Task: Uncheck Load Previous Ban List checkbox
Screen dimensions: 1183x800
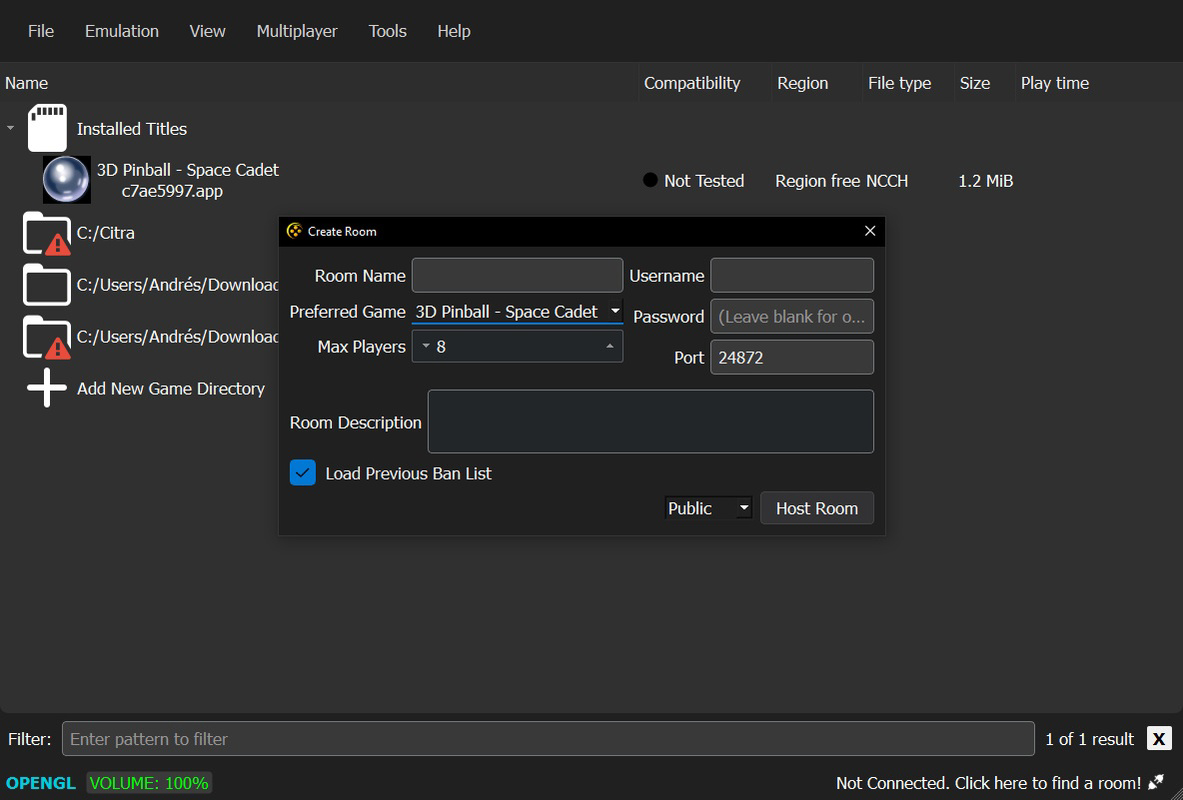Action: tap(303, 473)
